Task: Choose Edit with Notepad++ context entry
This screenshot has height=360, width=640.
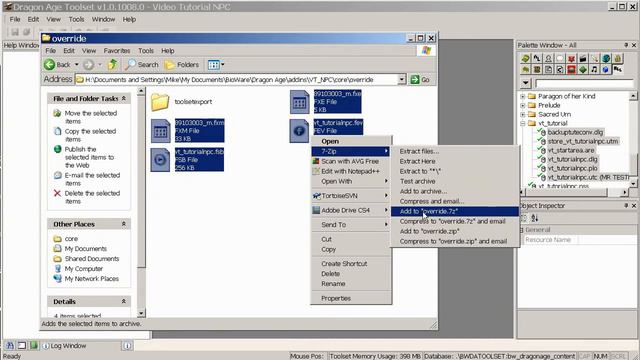Action: pos(351,171)
